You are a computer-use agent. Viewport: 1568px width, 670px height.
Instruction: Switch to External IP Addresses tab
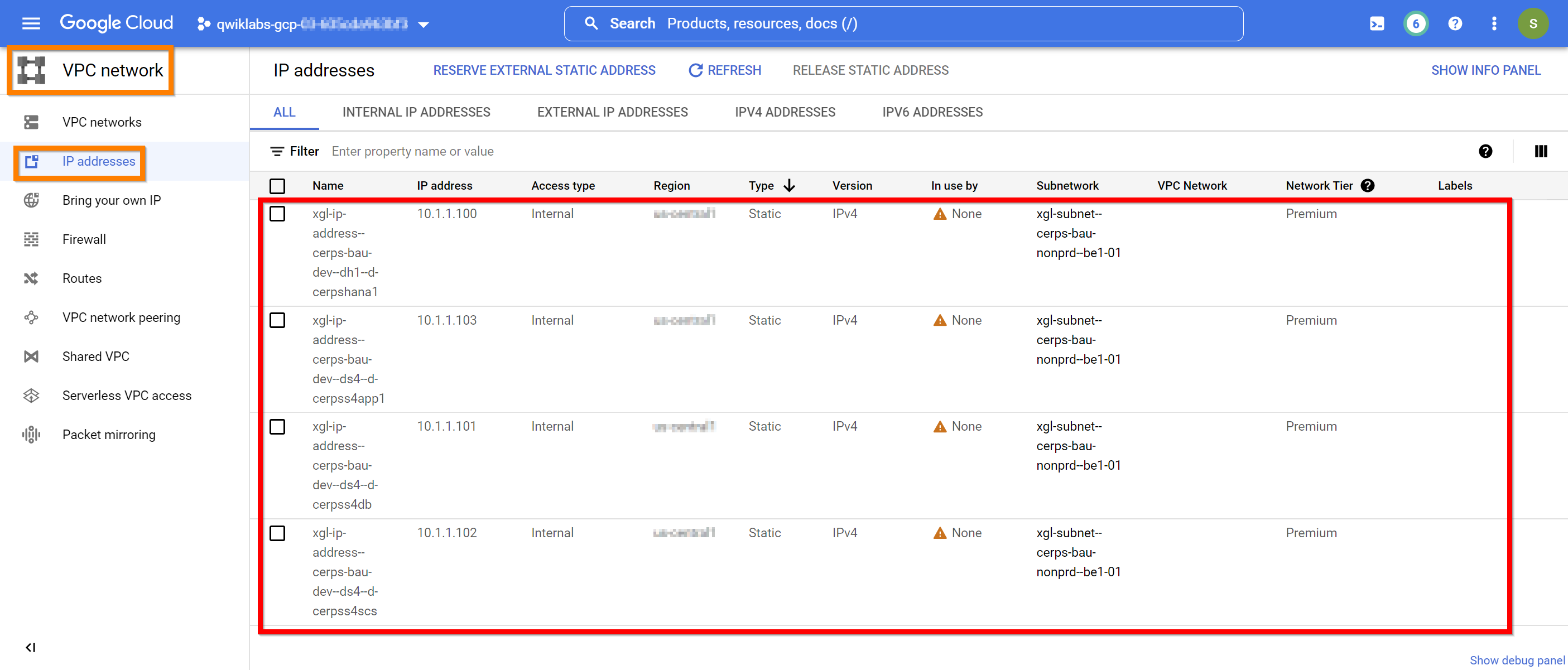pyautogui.click(x=612, y=112)
